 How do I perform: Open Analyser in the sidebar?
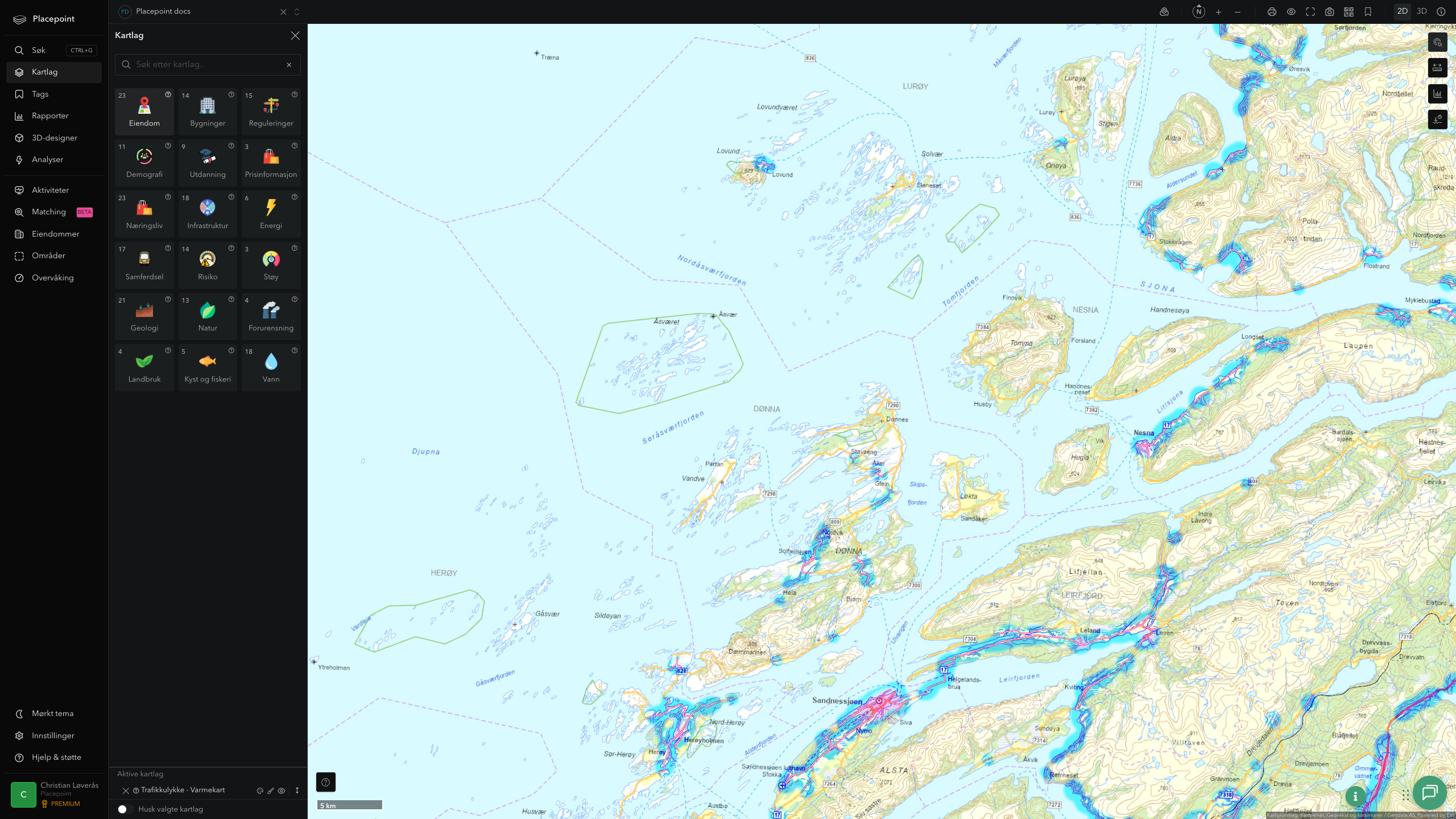[53, 160]
